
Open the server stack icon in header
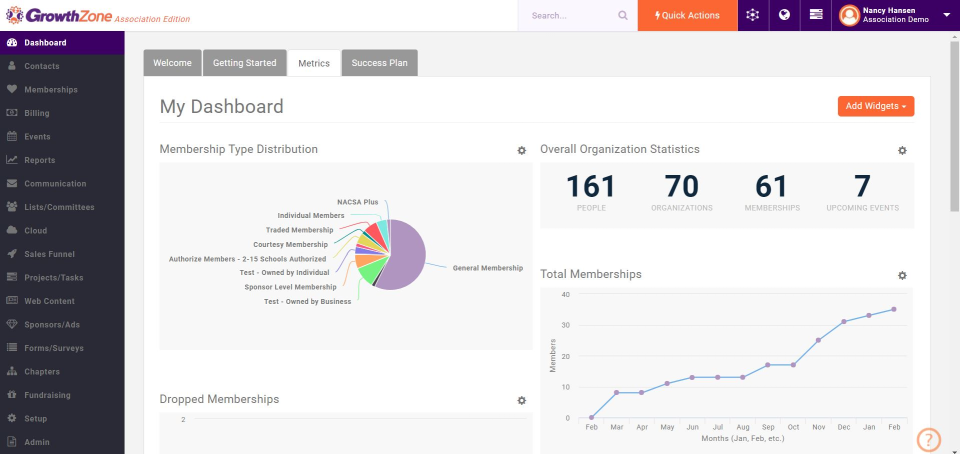(816, 15)
